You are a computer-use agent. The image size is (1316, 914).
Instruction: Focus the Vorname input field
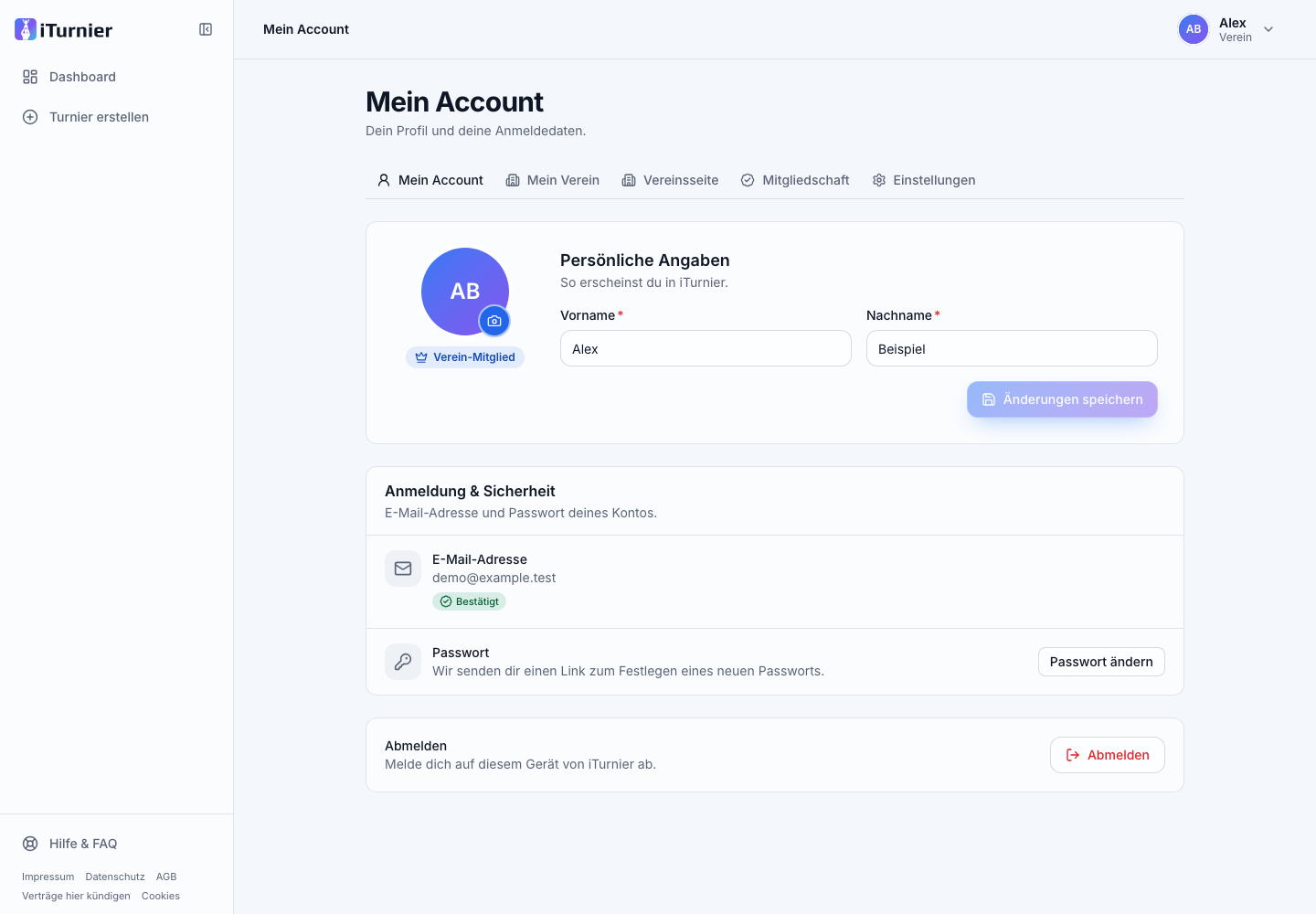(706, 348)
